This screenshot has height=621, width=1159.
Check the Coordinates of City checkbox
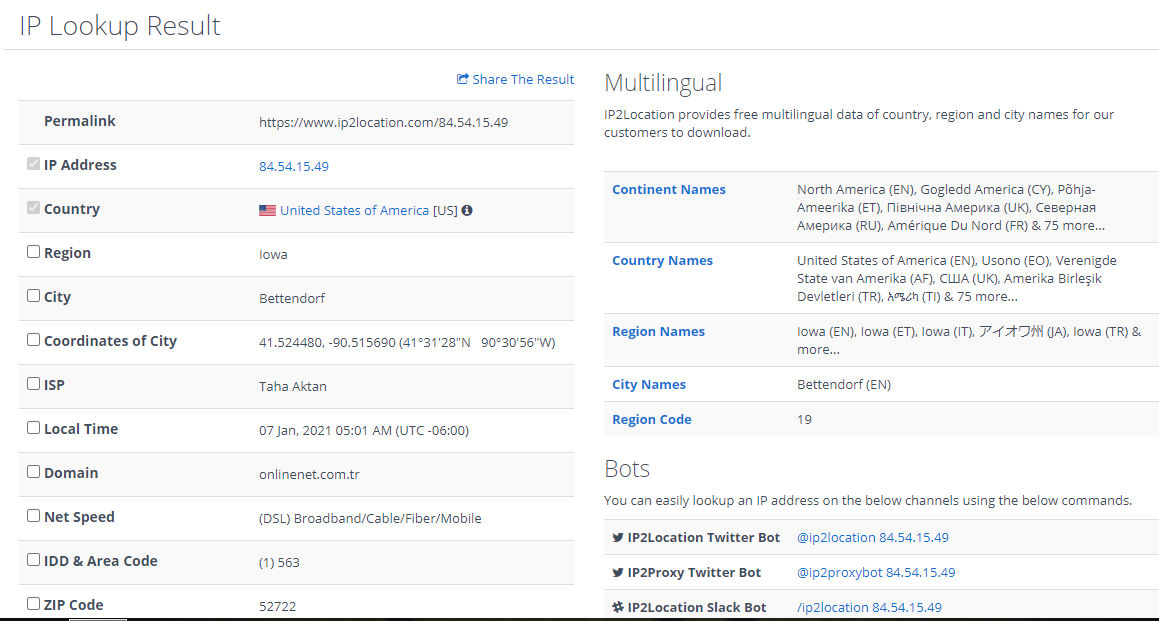click(33, 339)
